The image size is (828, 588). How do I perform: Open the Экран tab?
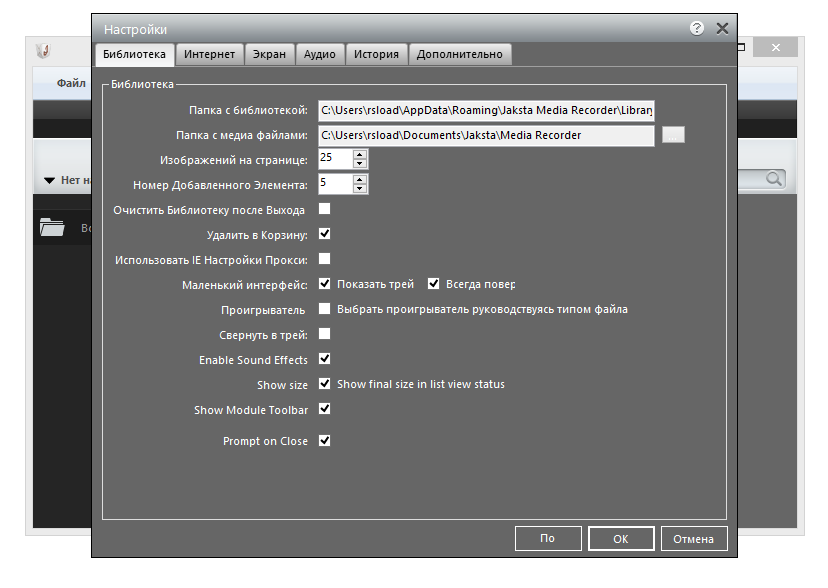click(269, 54)
